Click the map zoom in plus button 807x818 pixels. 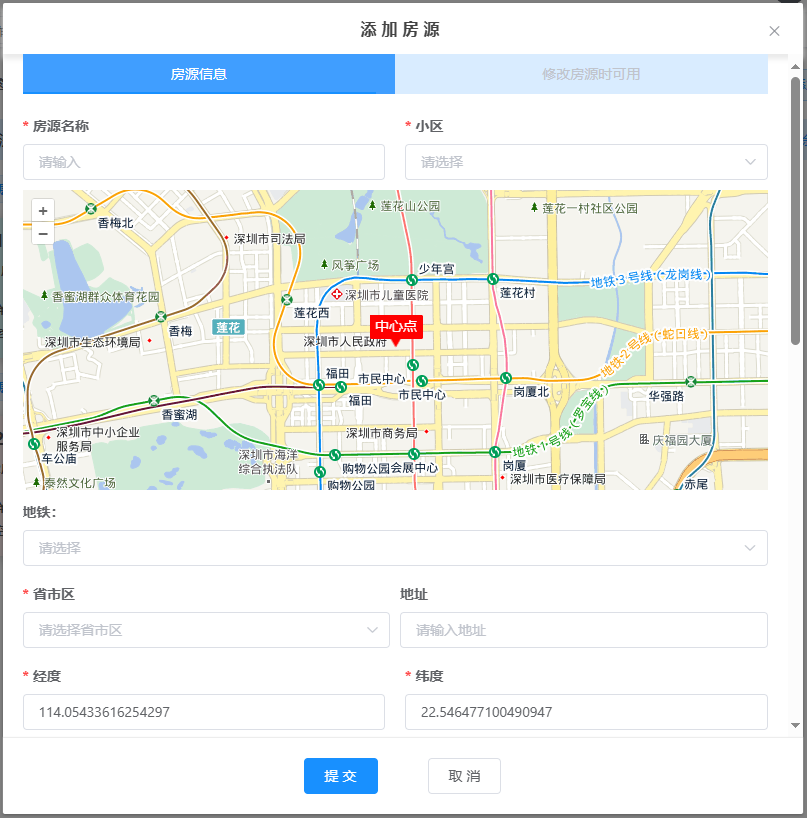click(43, 211)
